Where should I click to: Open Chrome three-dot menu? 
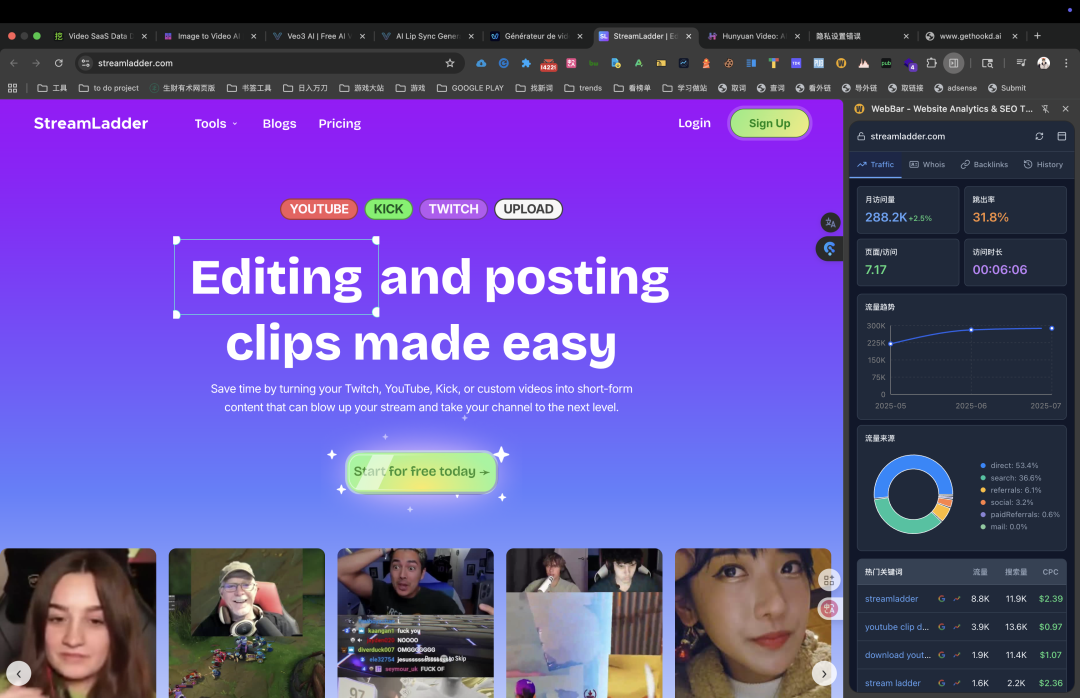[x=1066, y=63]
